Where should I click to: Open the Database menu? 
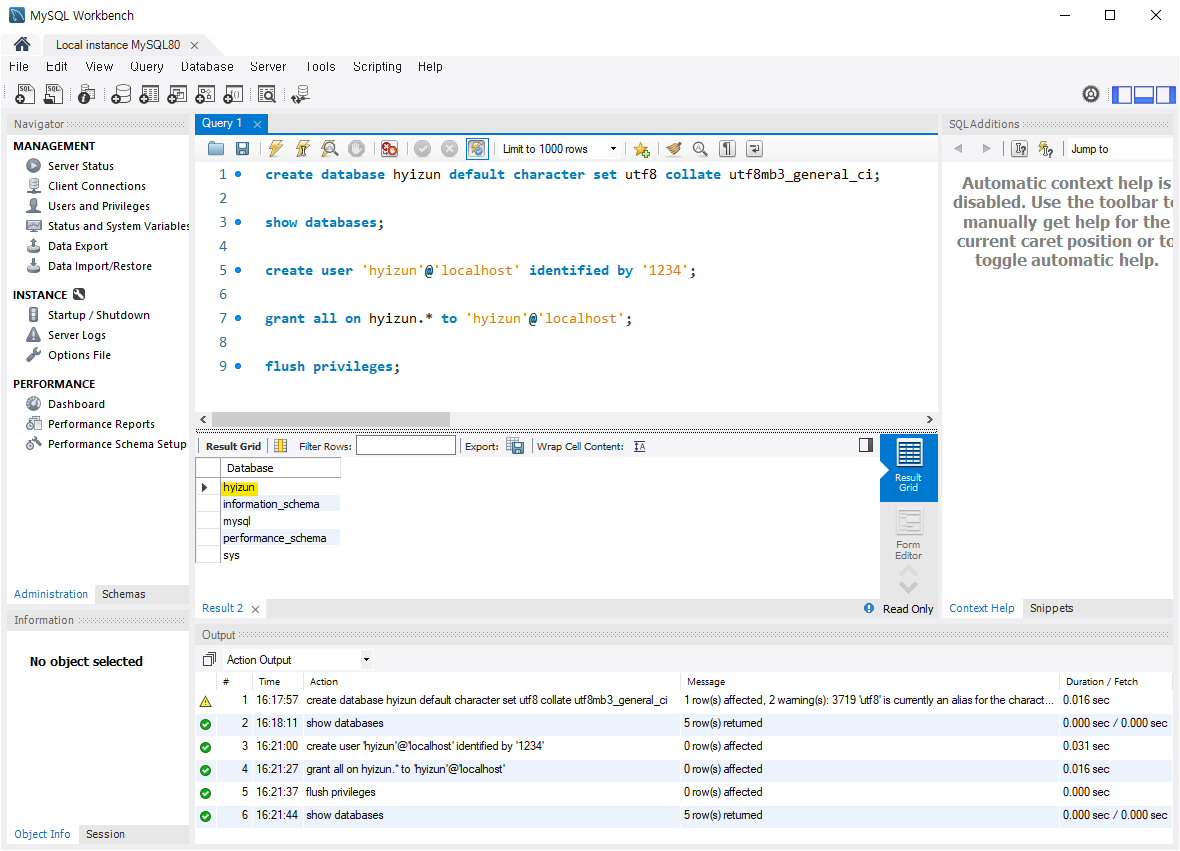click(x=207, y=66)
